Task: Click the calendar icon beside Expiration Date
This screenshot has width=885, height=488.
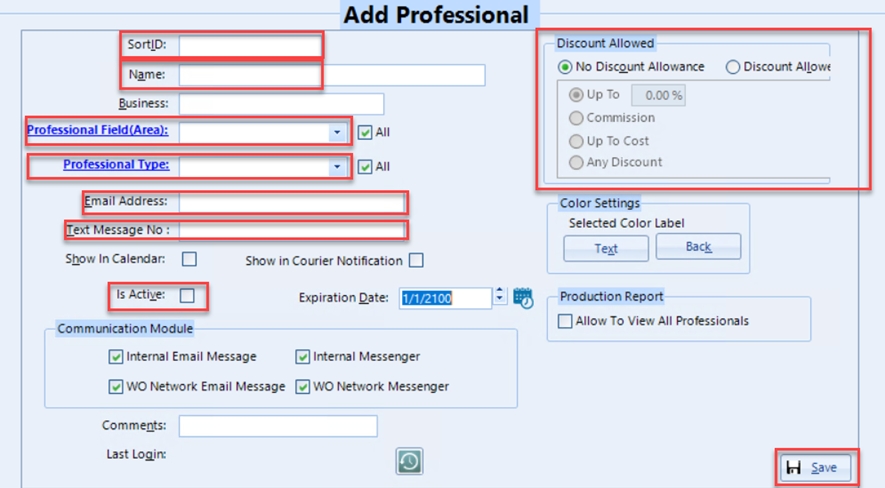Action: pyautogui.click(x=523, y=297)
